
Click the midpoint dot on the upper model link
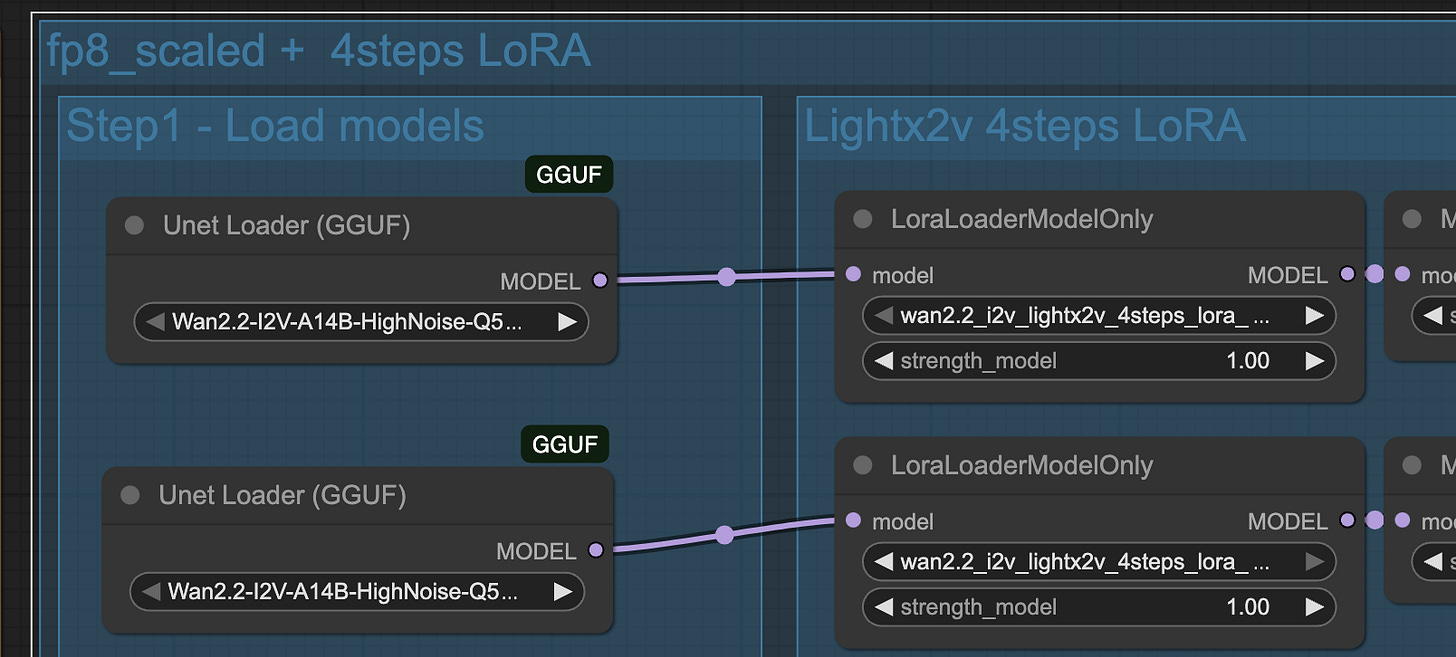727,277
